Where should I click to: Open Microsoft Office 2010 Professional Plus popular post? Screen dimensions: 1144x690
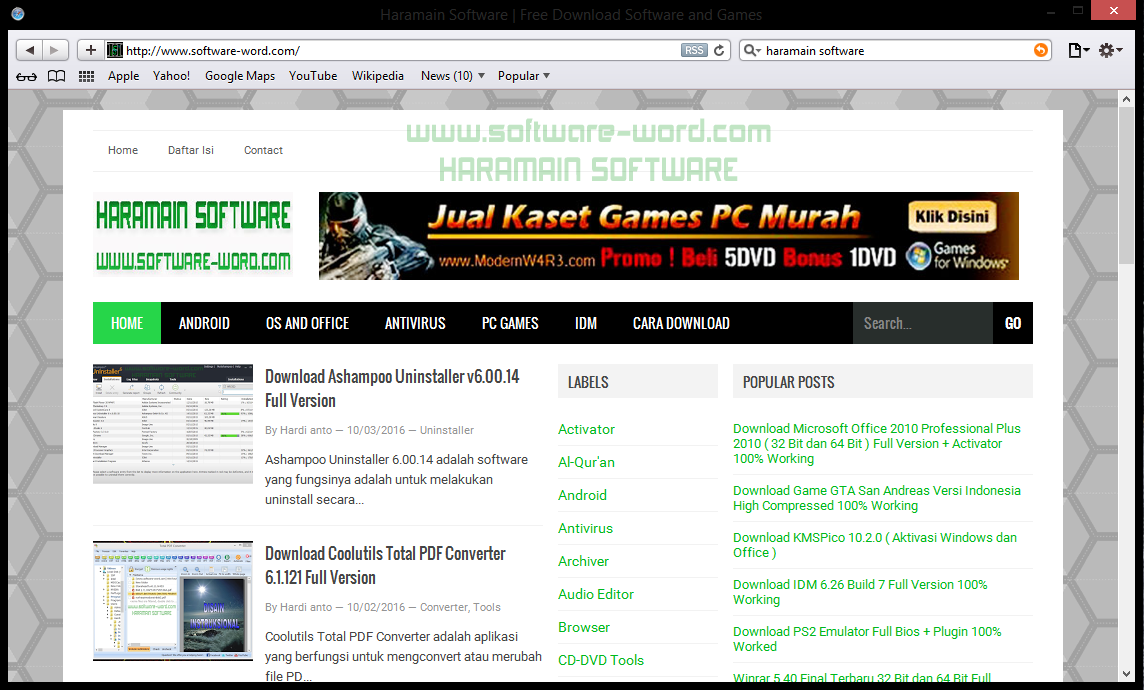(877, 443)
